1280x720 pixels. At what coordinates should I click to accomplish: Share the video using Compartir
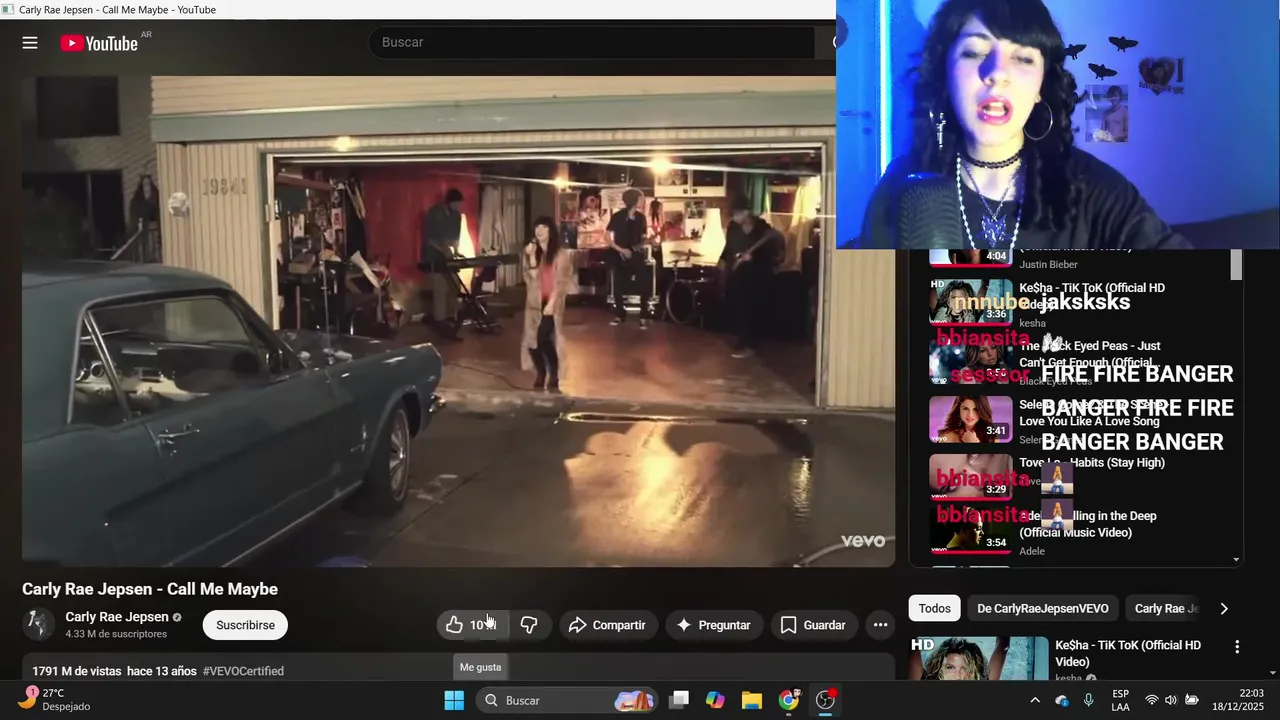(x=608, y=625)
